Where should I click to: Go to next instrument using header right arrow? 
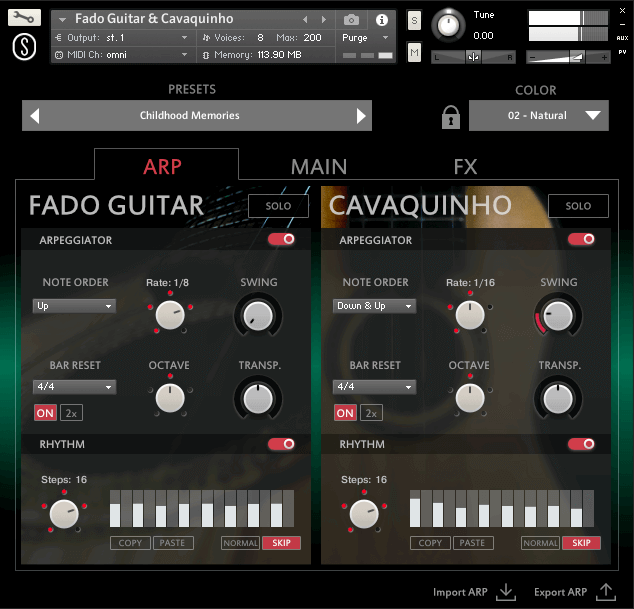click(x=323, y=19)
